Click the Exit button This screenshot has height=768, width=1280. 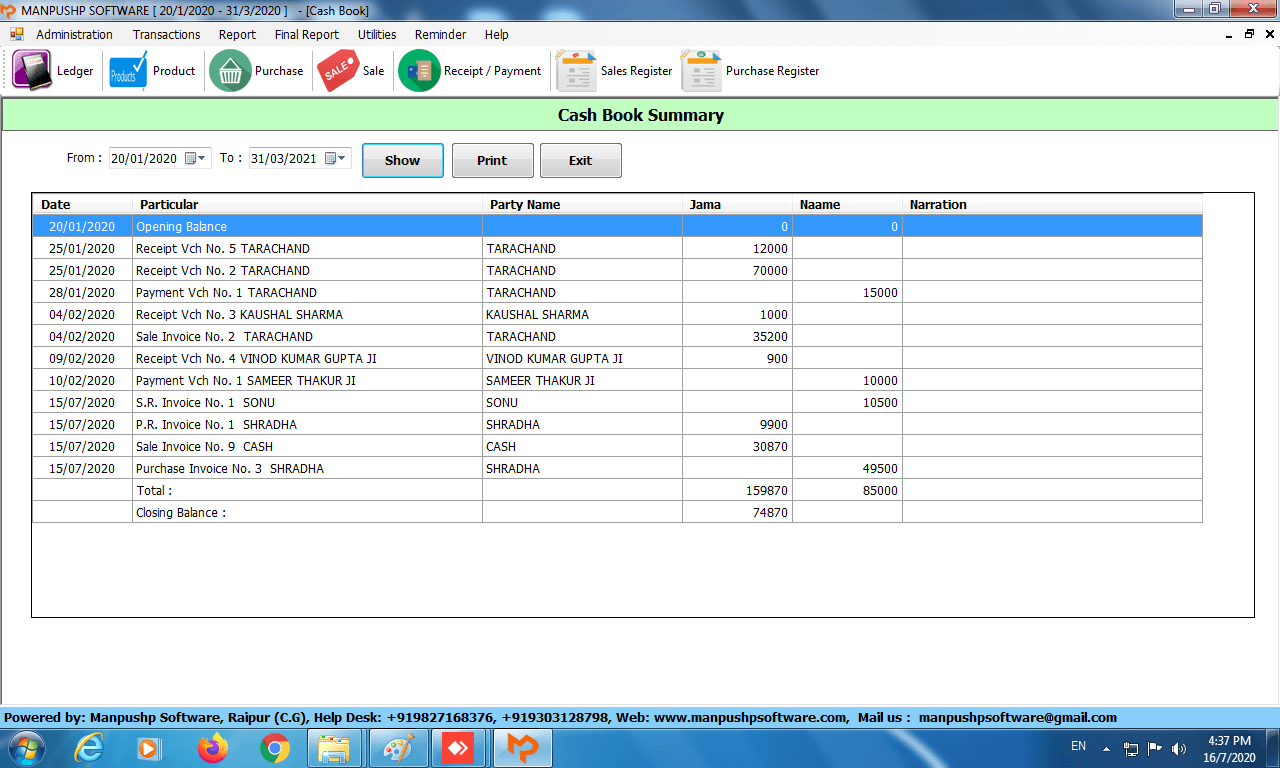580,160
